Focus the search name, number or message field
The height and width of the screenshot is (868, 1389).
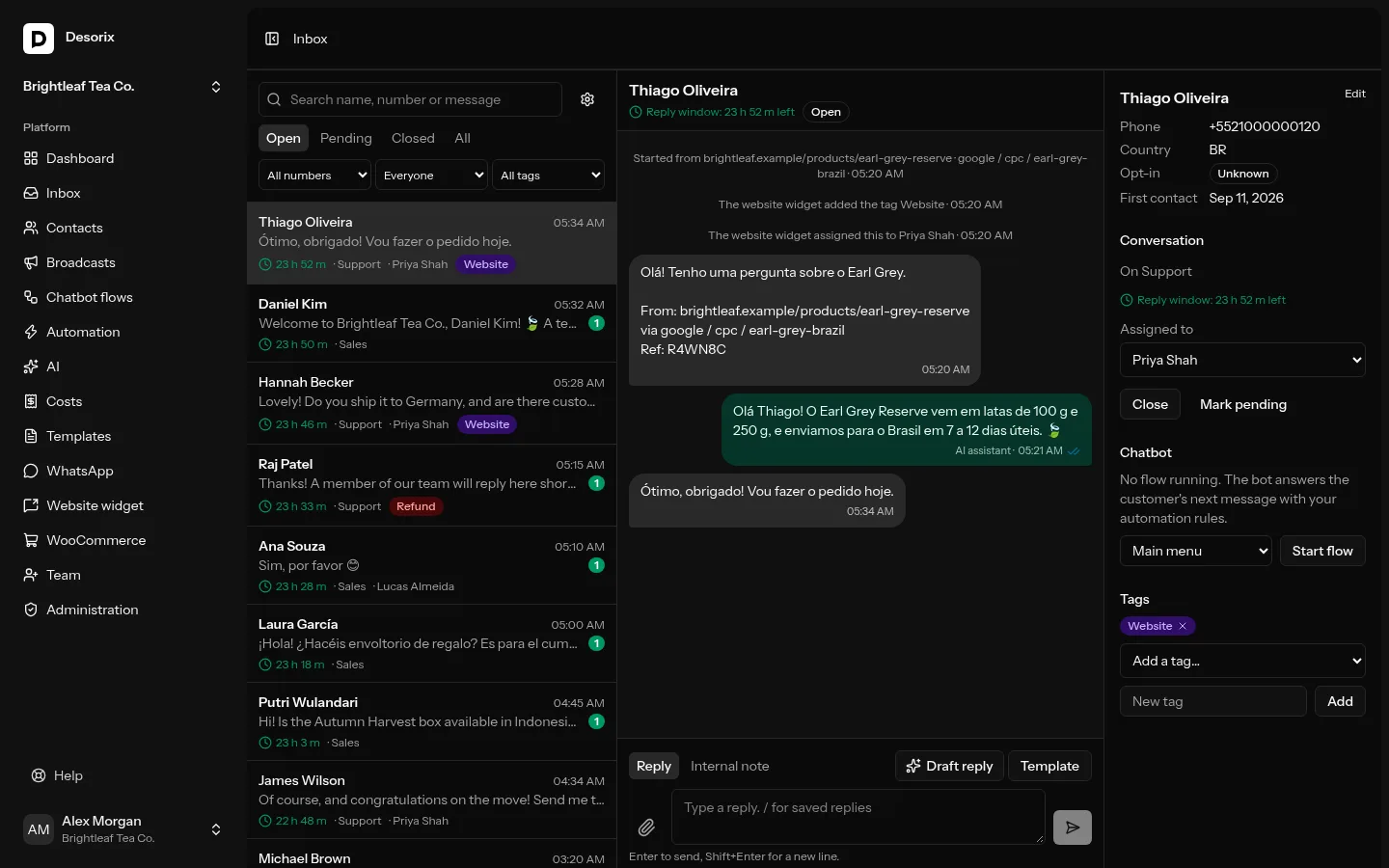pos(410,99)
